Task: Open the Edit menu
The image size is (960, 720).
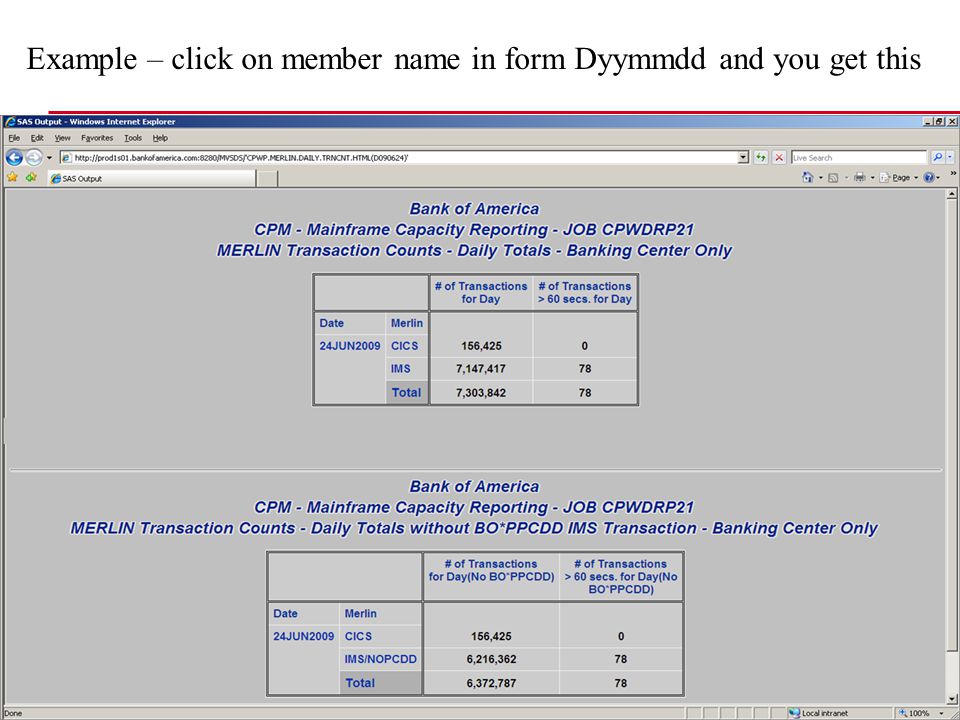Action: pyautogui.click(x=37, y=138)
